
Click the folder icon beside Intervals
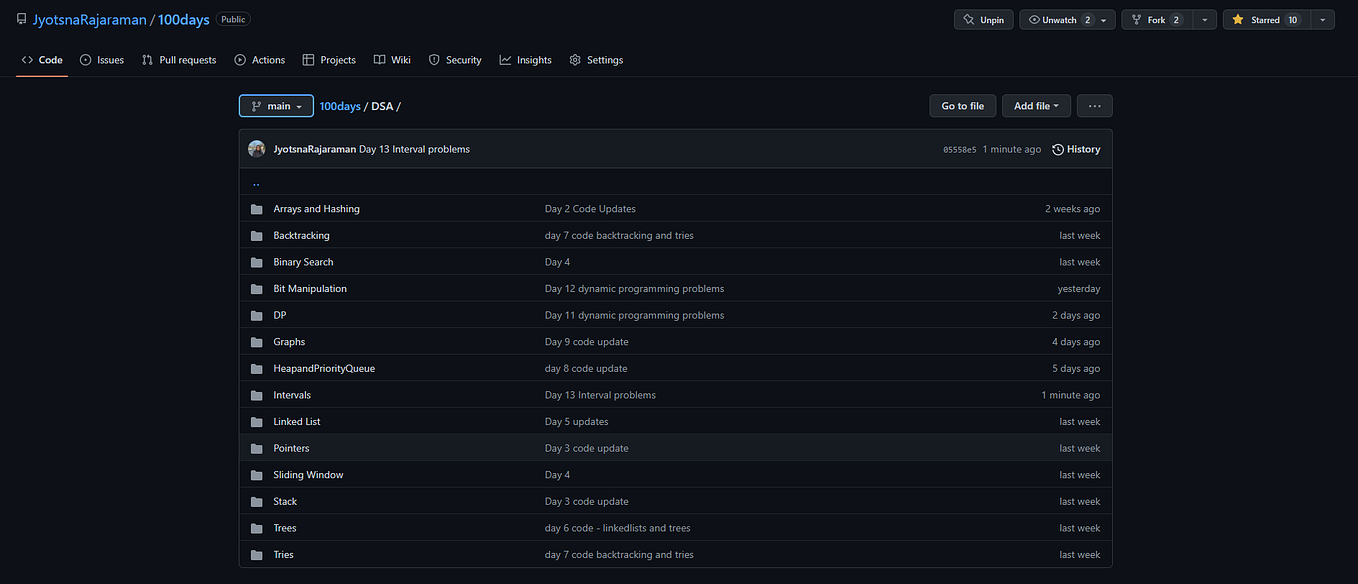(256, 394)
